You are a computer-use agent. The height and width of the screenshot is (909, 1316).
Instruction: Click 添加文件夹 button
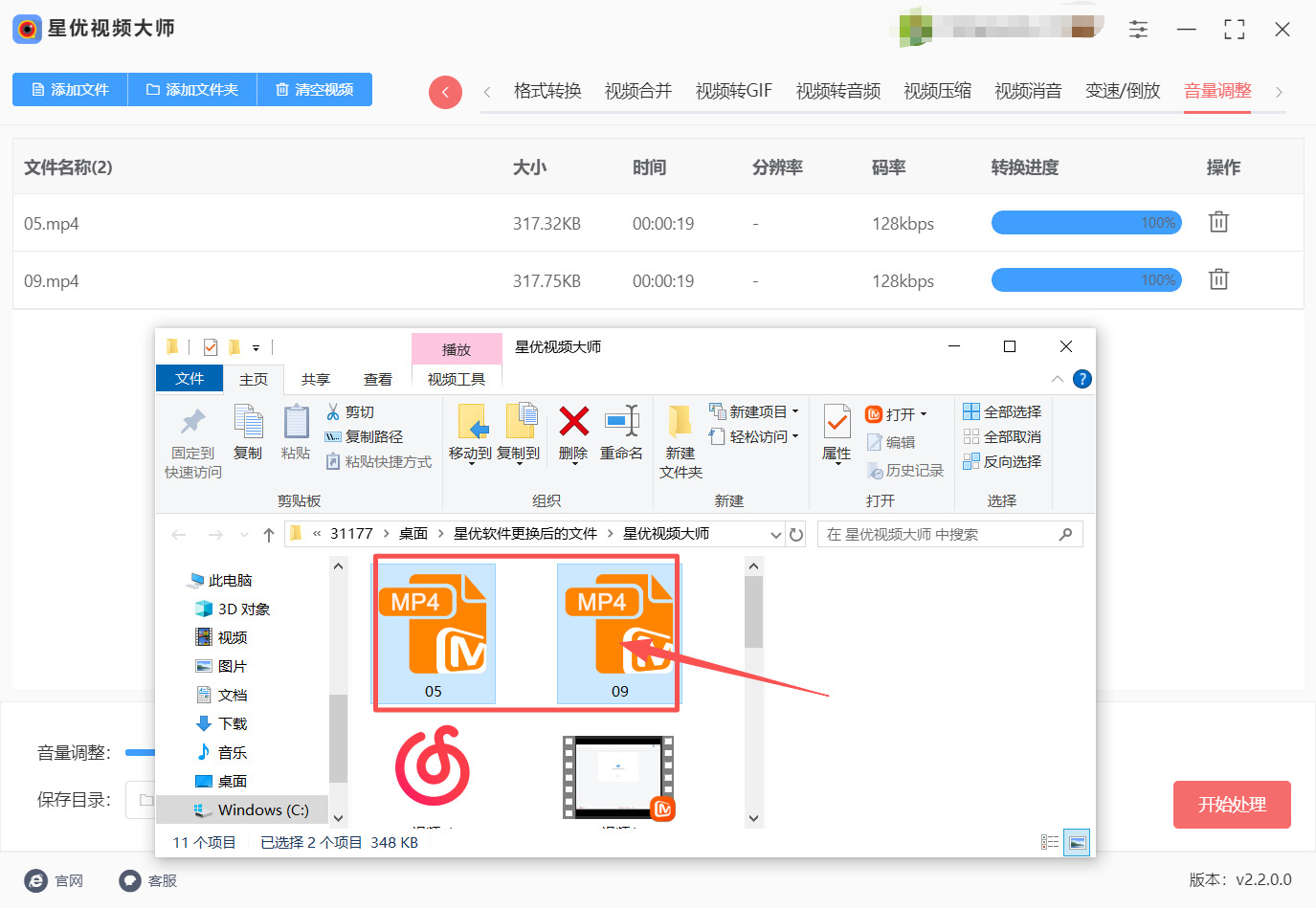[192, 89]
